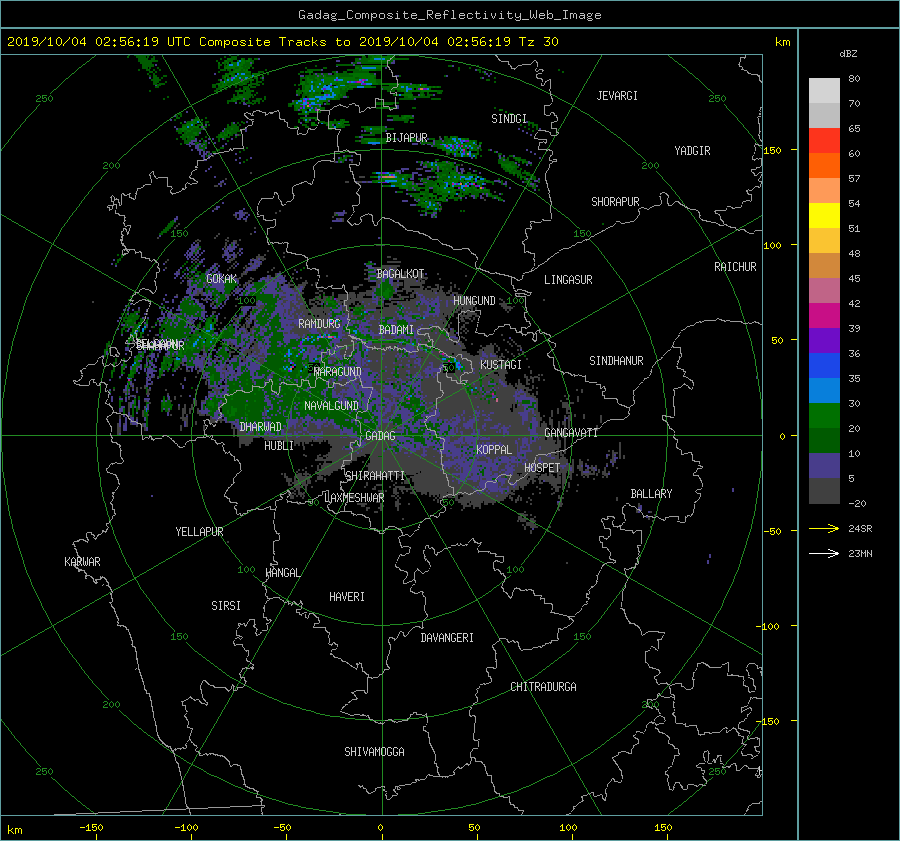
Task: Click the DAVANGERI city label
Action: tap(447, 638)
